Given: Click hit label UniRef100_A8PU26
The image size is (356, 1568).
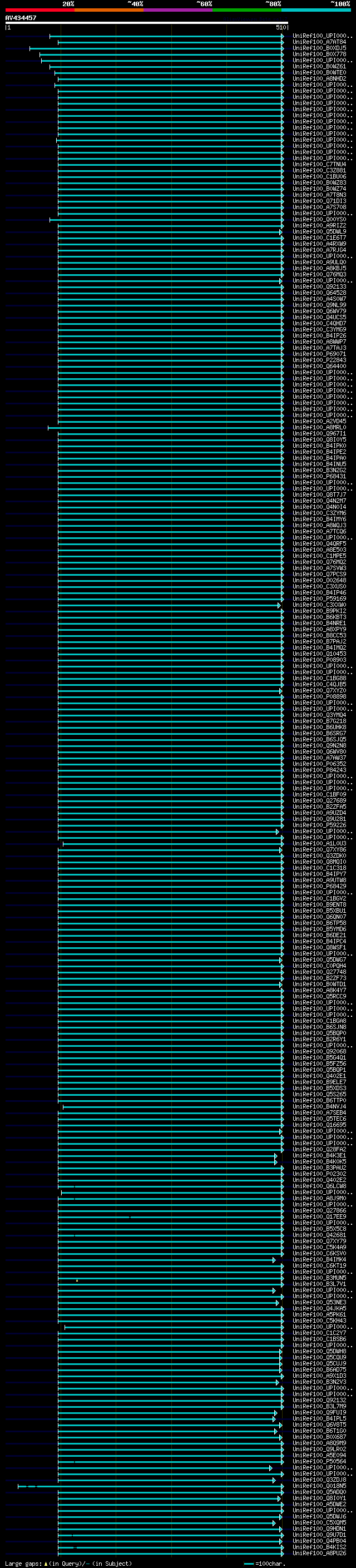Looking at the screenshot, I should tap(319, 1553).
